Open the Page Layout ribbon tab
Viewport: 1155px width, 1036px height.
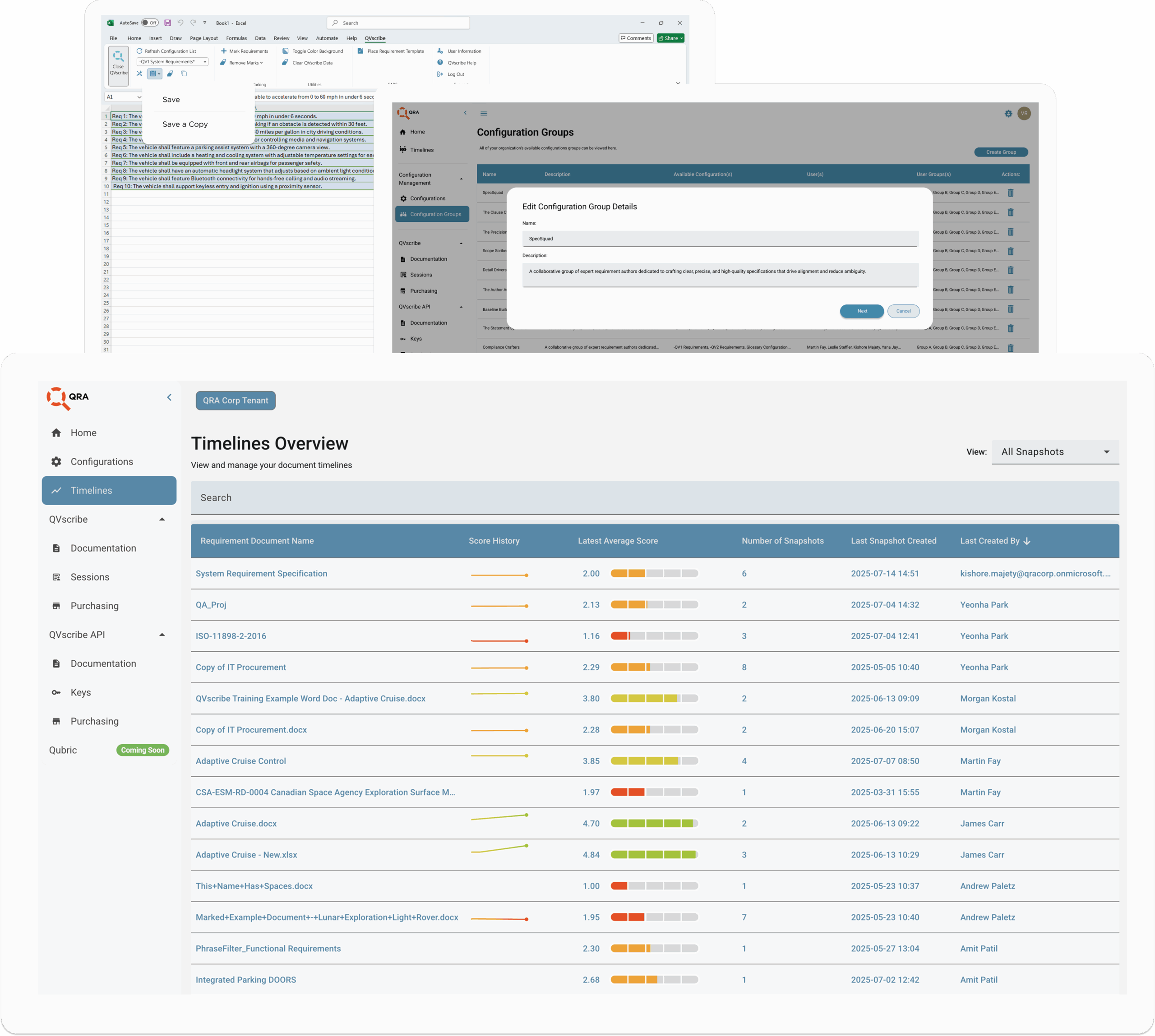(x=204, y=38)
